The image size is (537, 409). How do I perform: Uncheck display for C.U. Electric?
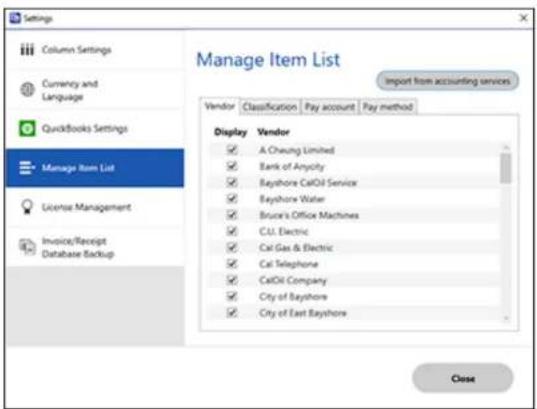[x=232, y=231]
